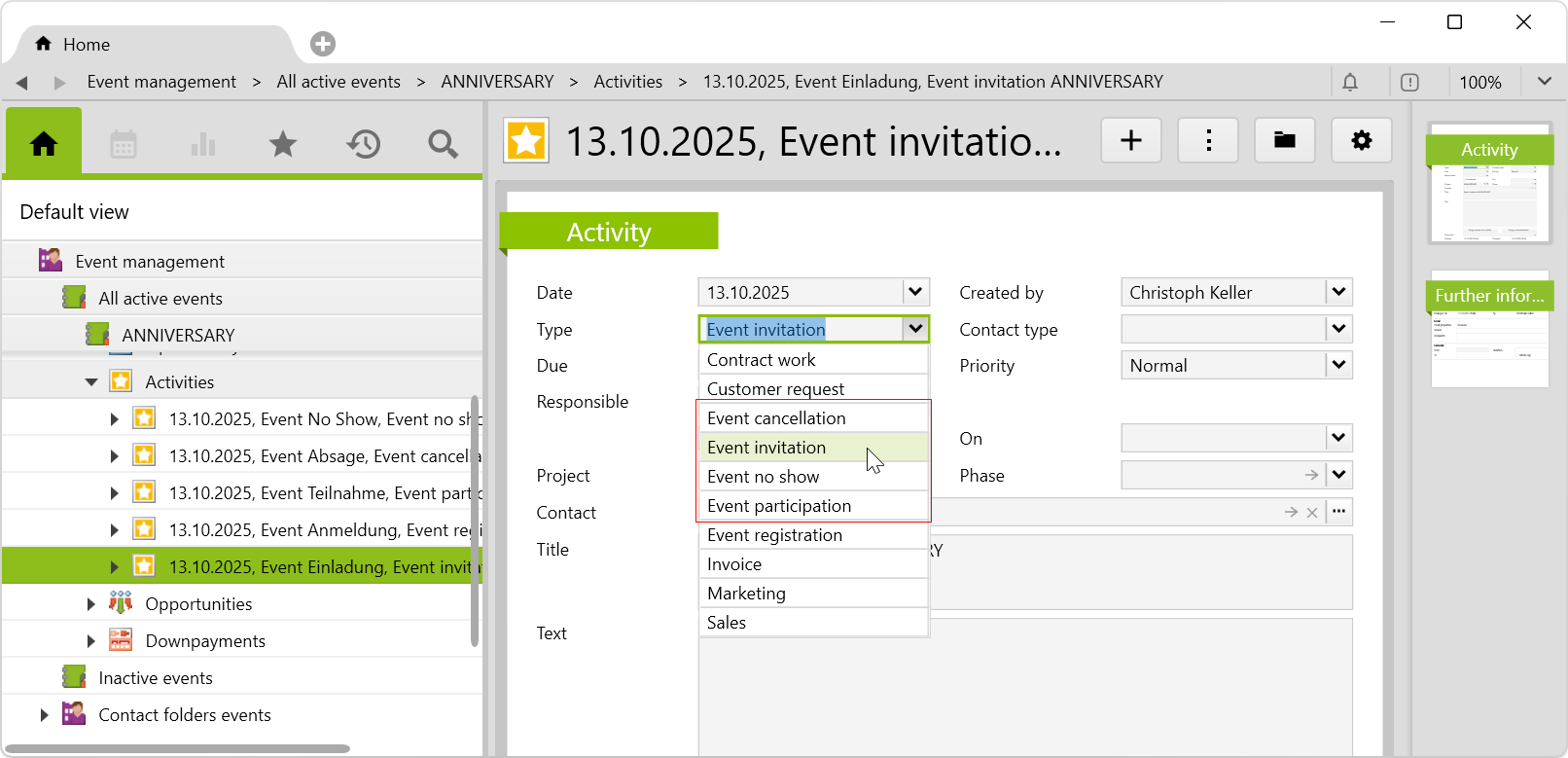1568x758 pixels.
Task: Expand the Opportunities tree node
Action: click(91, 604)
